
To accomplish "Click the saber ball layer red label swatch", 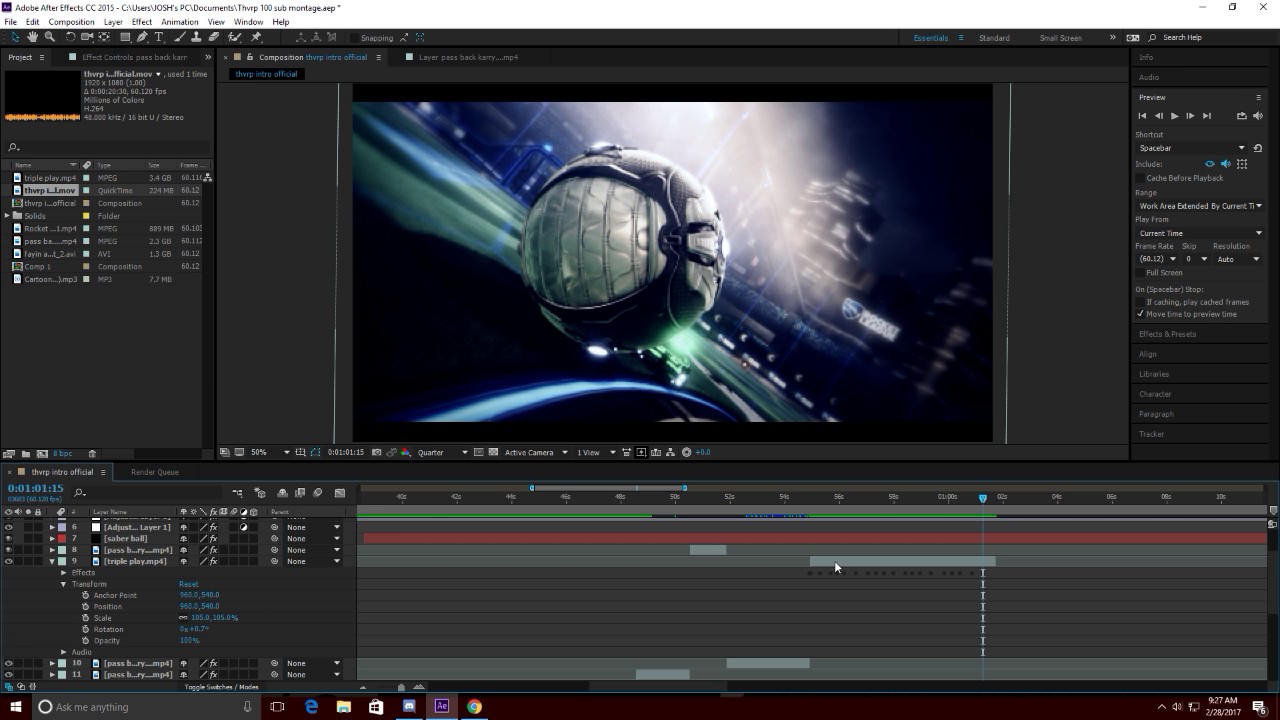I will tap(61, 538).
